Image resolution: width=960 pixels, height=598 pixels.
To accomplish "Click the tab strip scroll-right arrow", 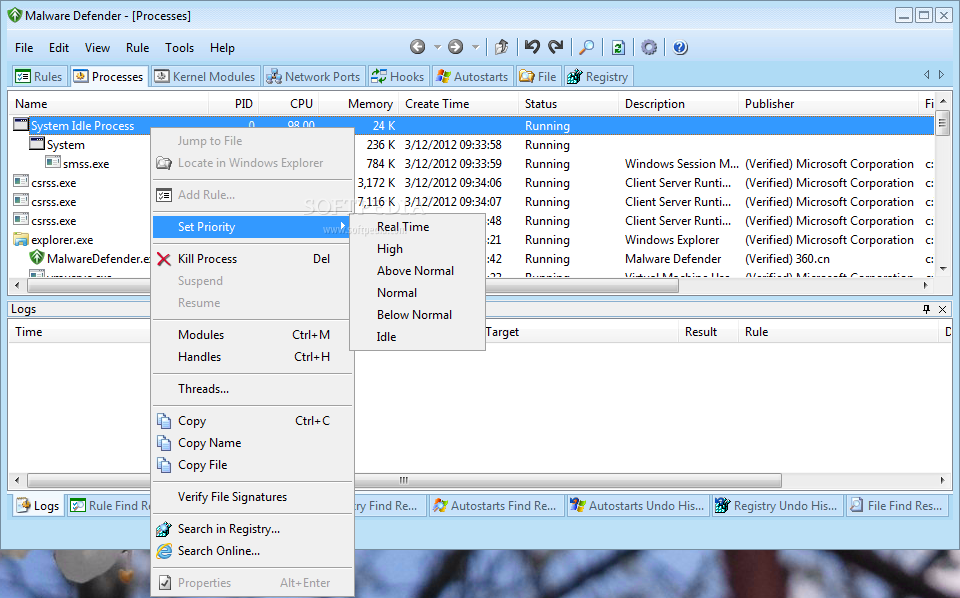I will (x=942, y=75).
